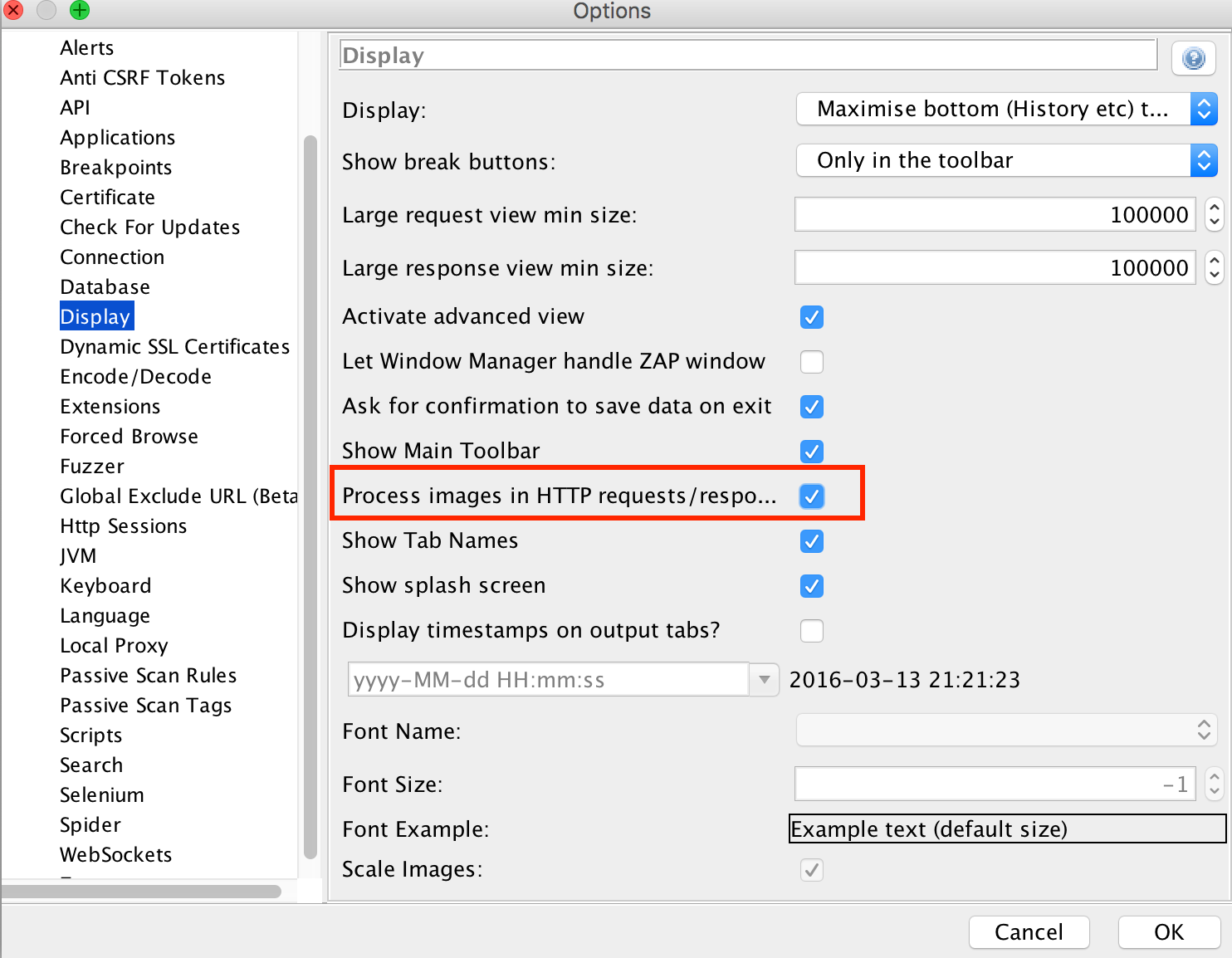Toggle Activate advanced view checkbox
The width and height of the screenshot is (1232, 958).
(x=811, y=317)
